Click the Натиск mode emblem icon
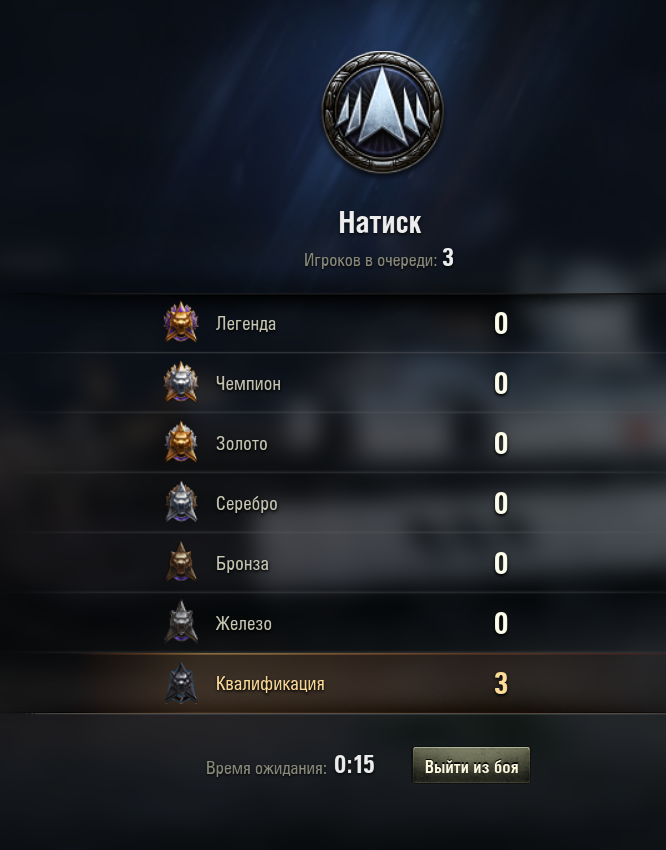The image size is (666, 850). (x=382, y=112)
